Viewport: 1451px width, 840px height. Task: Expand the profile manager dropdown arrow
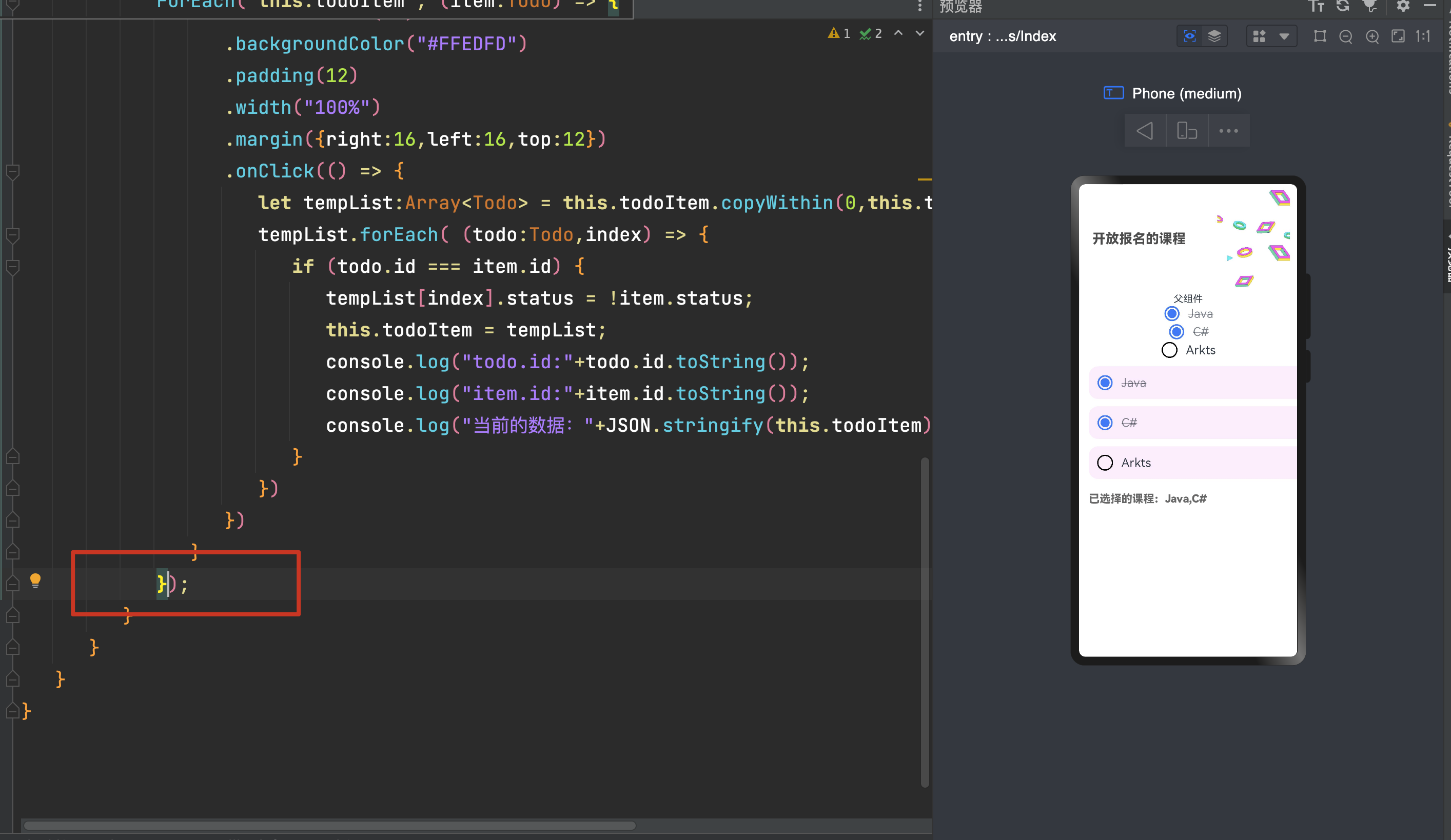point(1284,36)
